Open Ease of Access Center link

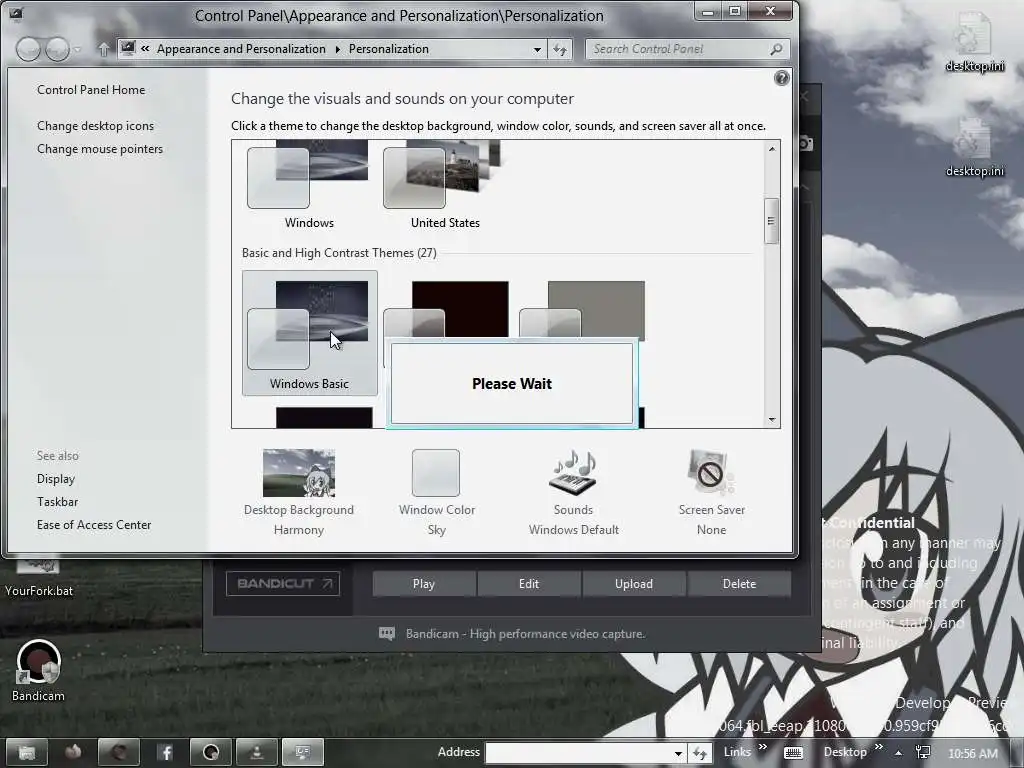point(93,524)
